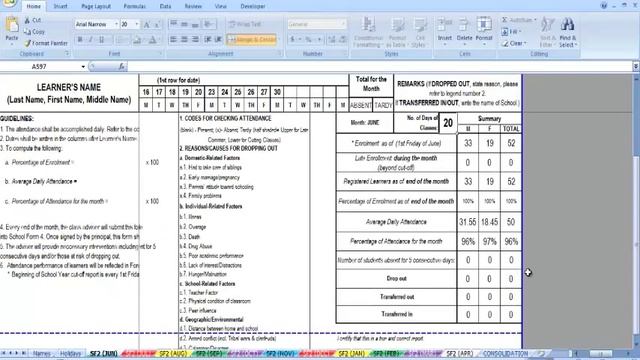Open the General number format dropdown
Image resolution: width=640 pixels, height=360 pixels.
343,24
